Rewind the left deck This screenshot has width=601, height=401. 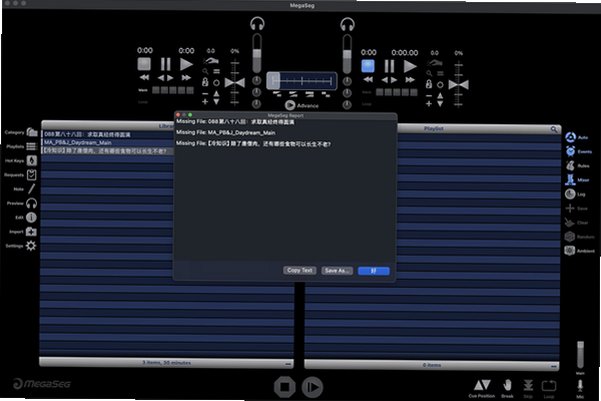pos(145,78)
